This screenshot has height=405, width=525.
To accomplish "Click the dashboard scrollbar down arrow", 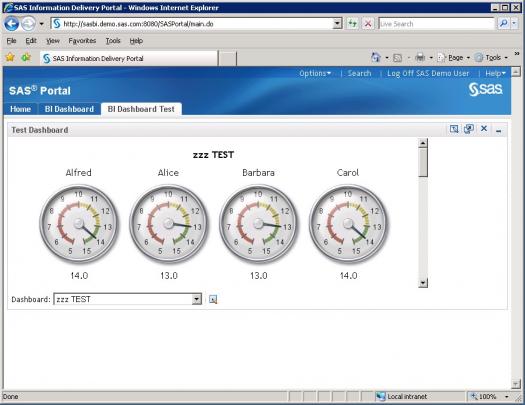I will point(423,283).
